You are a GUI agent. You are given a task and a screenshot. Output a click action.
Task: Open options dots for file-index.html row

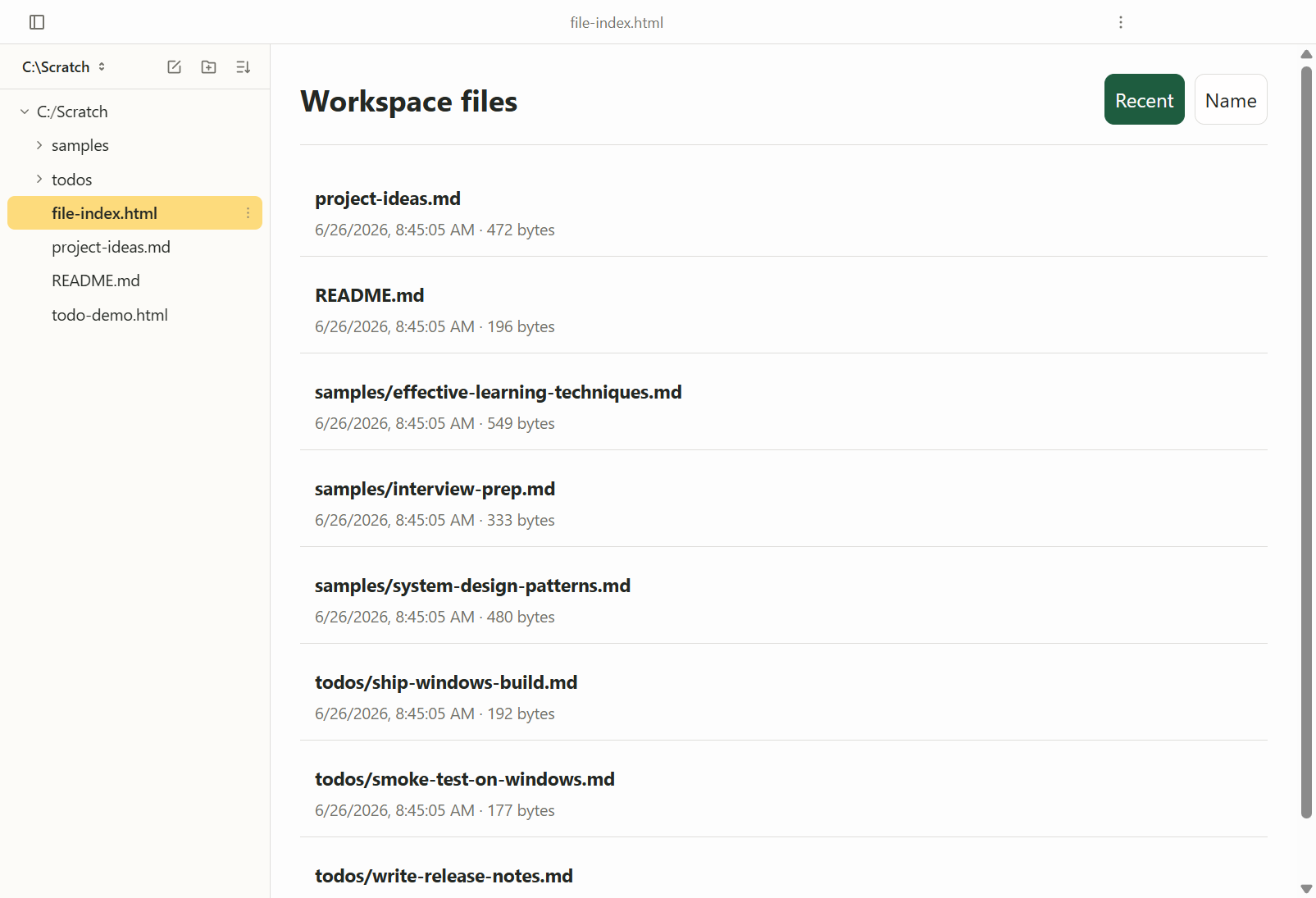(x=248, y=213)
